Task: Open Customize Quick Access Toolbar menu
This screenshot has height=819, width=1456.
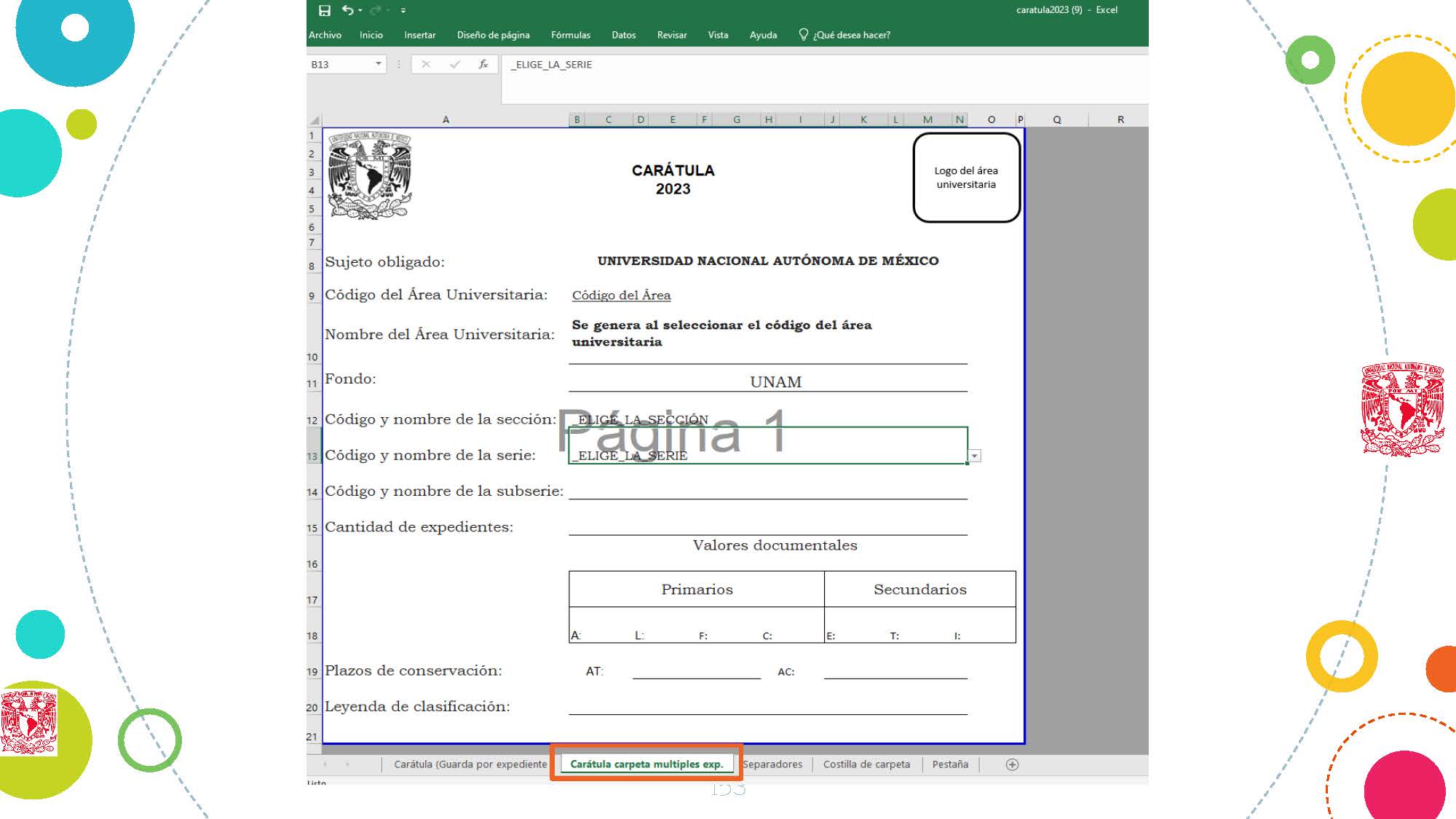Action: pyautogui.click(x=403, y=10)
